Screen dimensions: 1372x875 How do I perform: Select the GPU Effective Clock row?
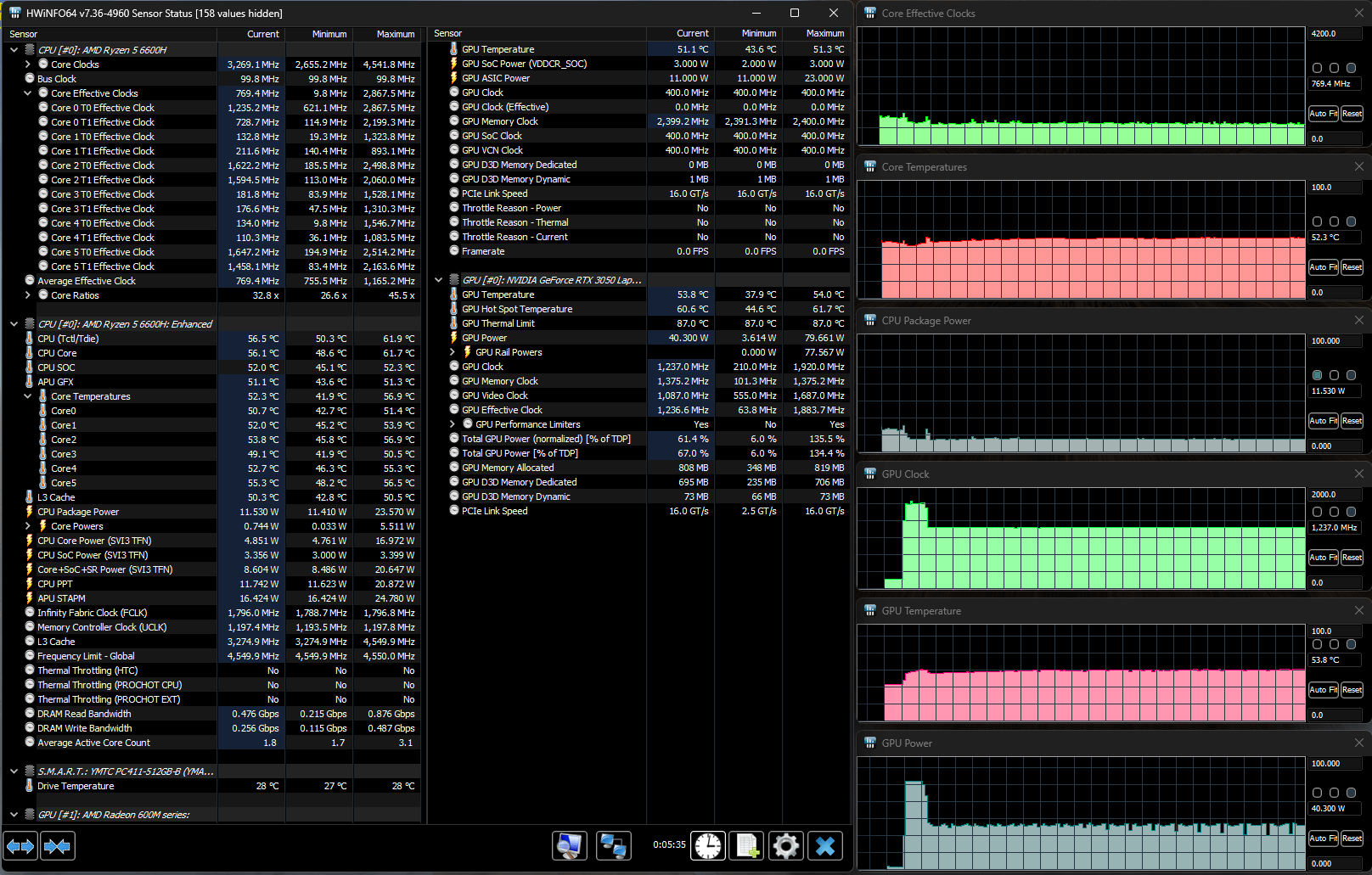638,410
